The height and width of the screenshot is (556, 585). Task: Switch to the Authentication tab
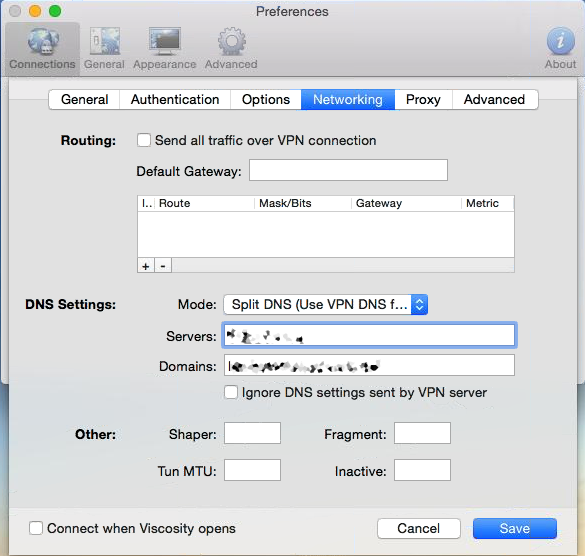tap(175, 100)
